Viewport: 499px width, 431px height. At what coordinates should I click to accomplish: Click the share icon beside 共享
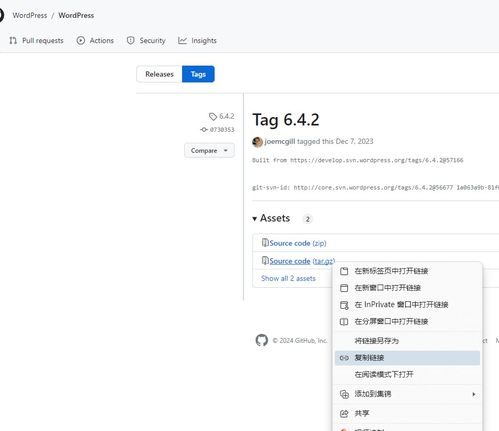click(344, 414)
